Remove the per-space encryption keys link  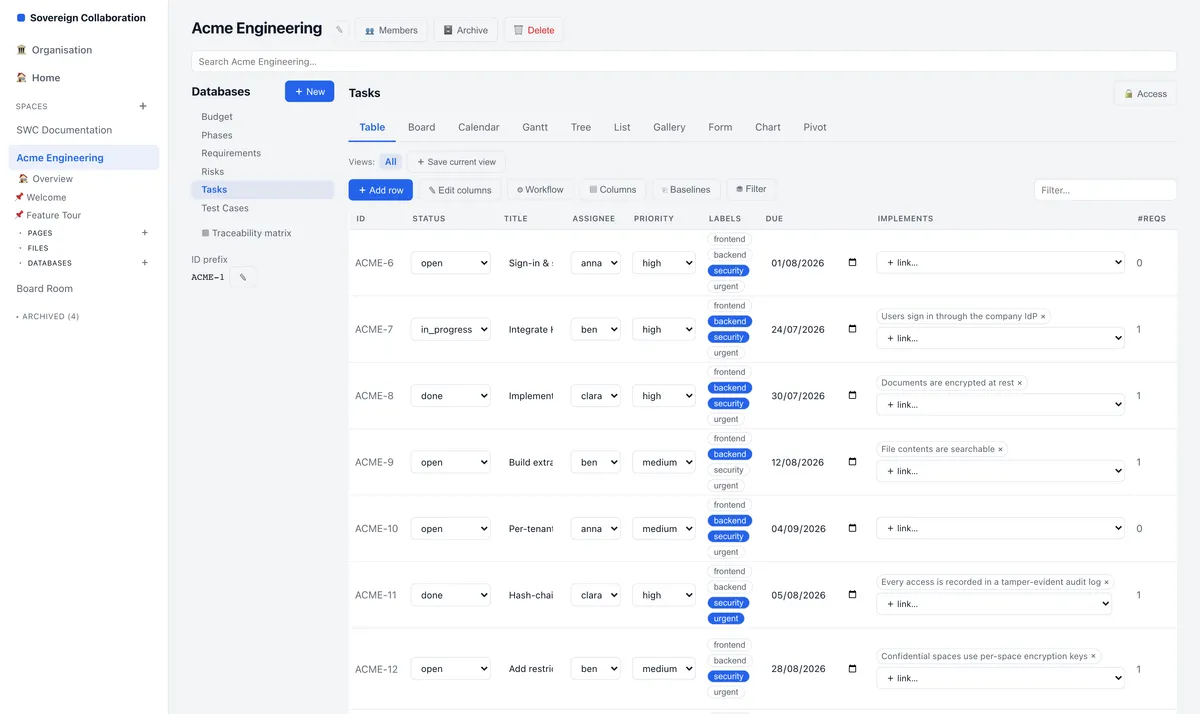pyautogui.click(x=1093, y=657)
